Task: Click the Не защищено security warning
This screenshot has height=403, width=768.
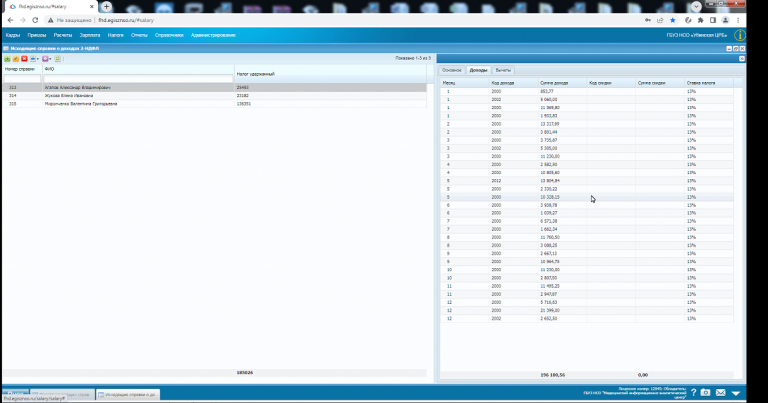Action: tap(70, 21)
